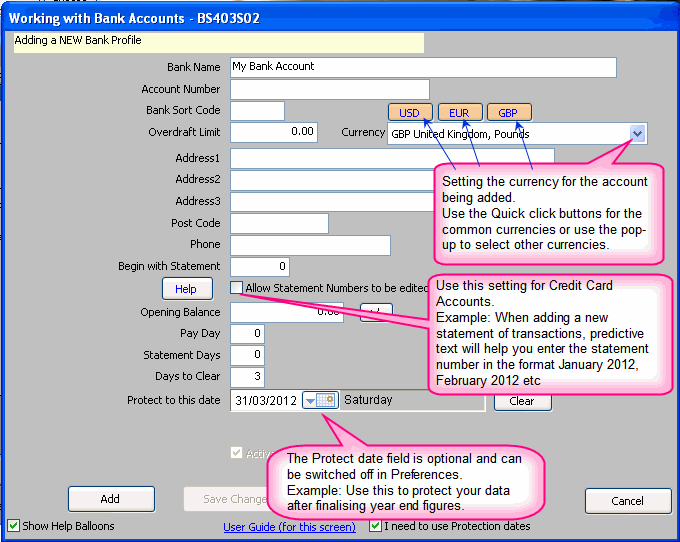Click the Overdraft Limit amount field
680x542 pixels.
(x=274, y=132)
